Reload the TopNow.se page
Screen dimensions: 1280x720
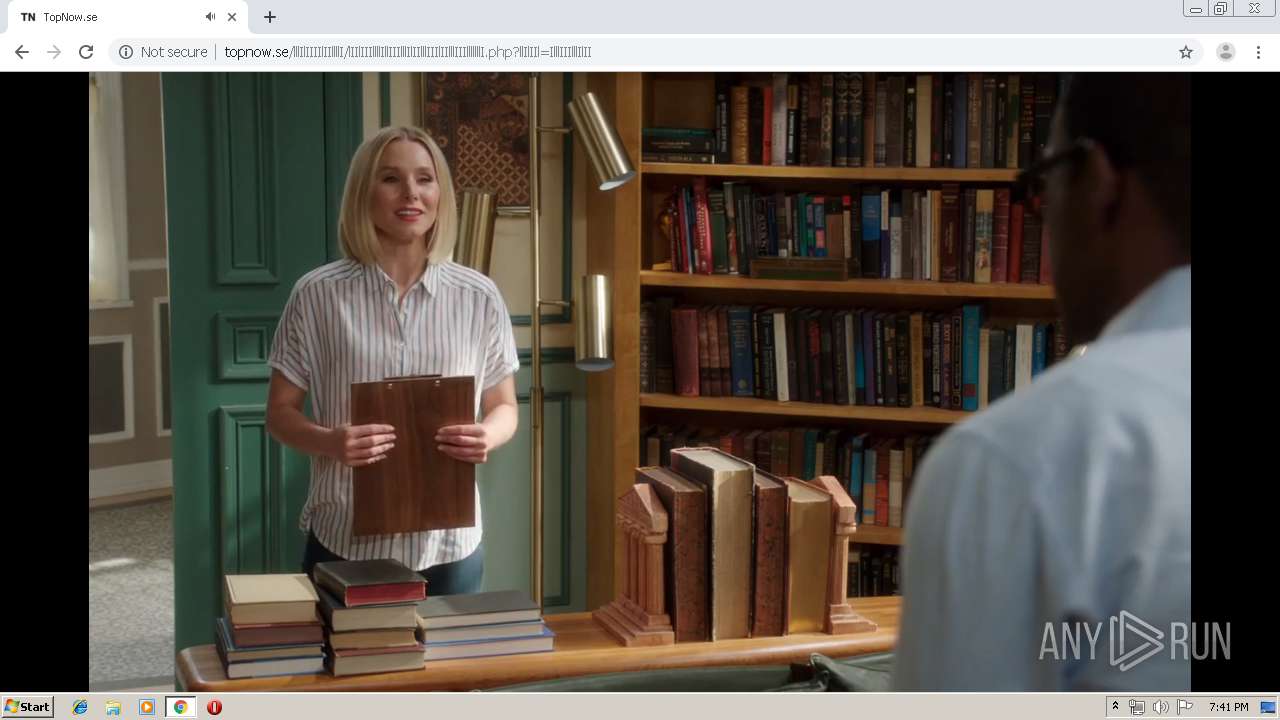coord(86,52)
